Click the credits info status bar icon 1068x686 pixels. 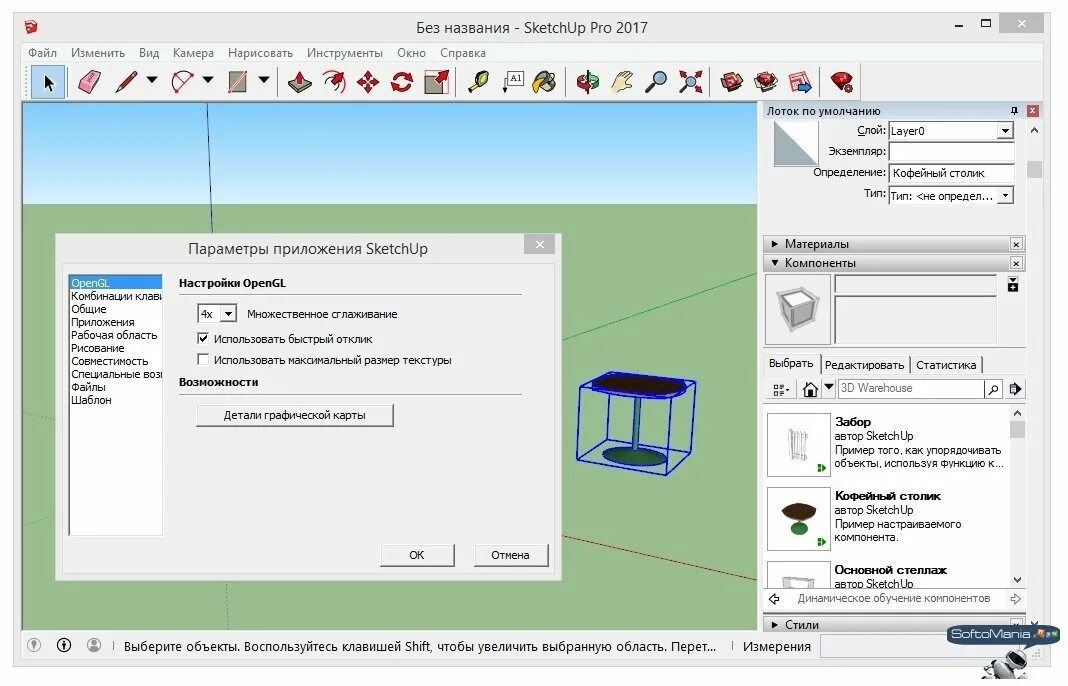coord(64,644)
